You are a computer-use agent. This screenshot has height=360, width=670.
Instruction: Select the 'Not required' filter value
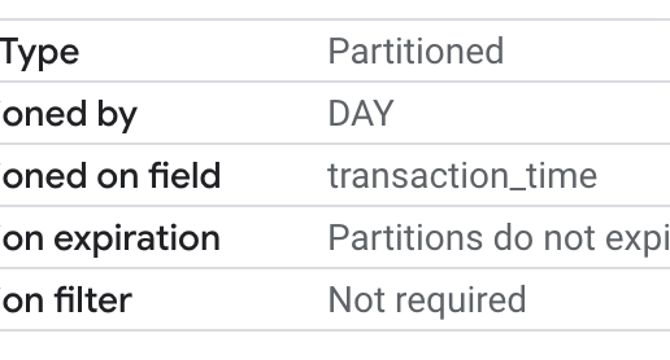427,301
